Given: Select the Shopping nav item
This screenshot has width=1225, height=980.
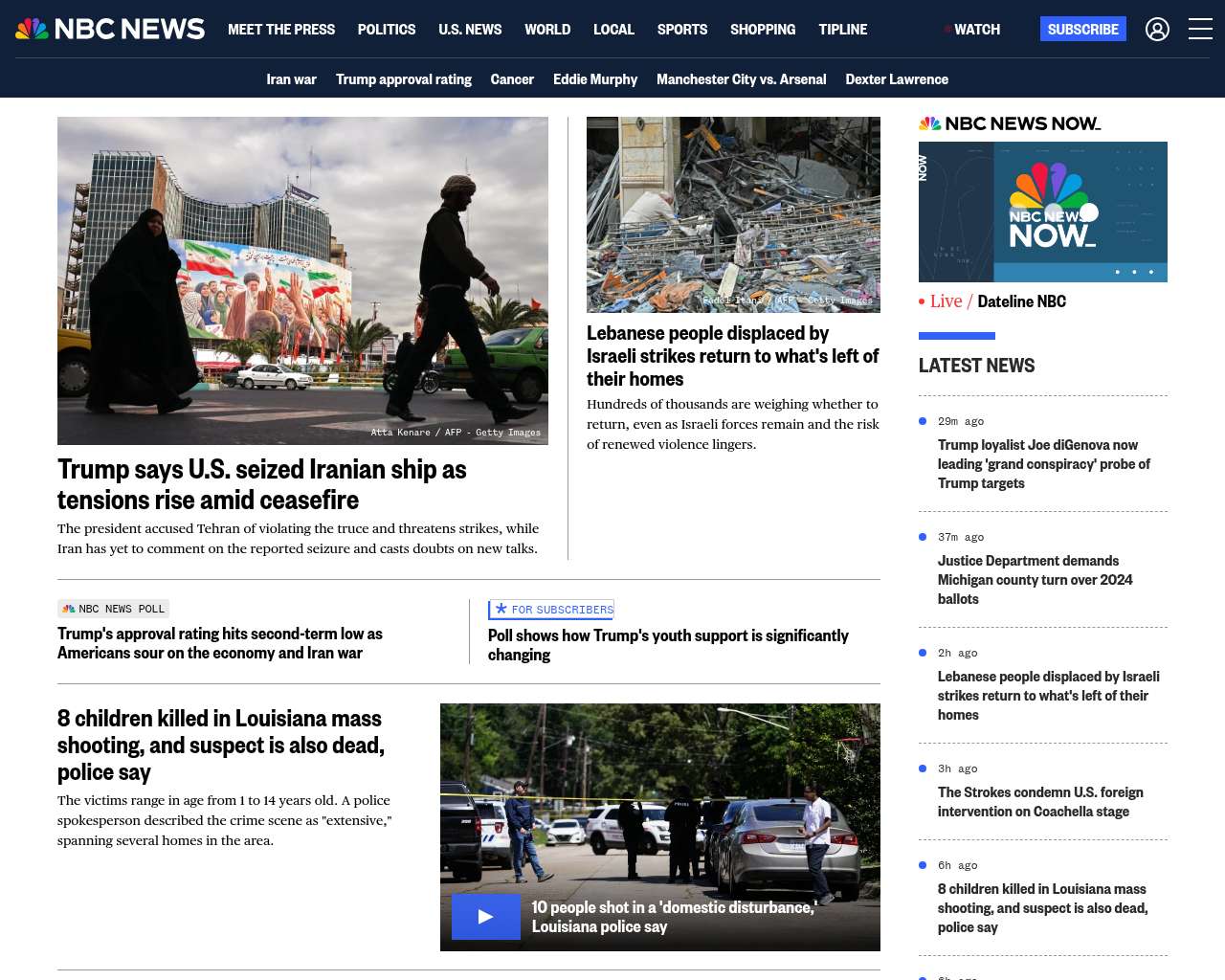Looking at the screenshot, I should (762, 30).
